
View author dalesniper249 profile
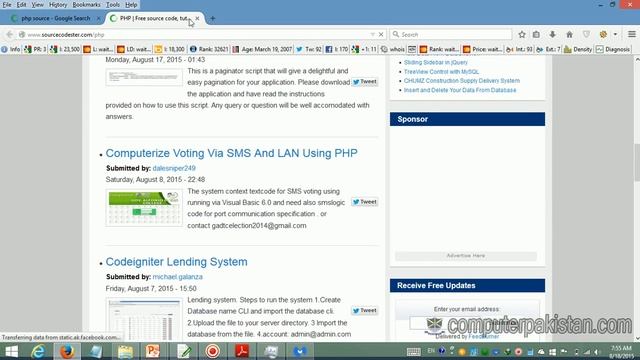(174, 168)
